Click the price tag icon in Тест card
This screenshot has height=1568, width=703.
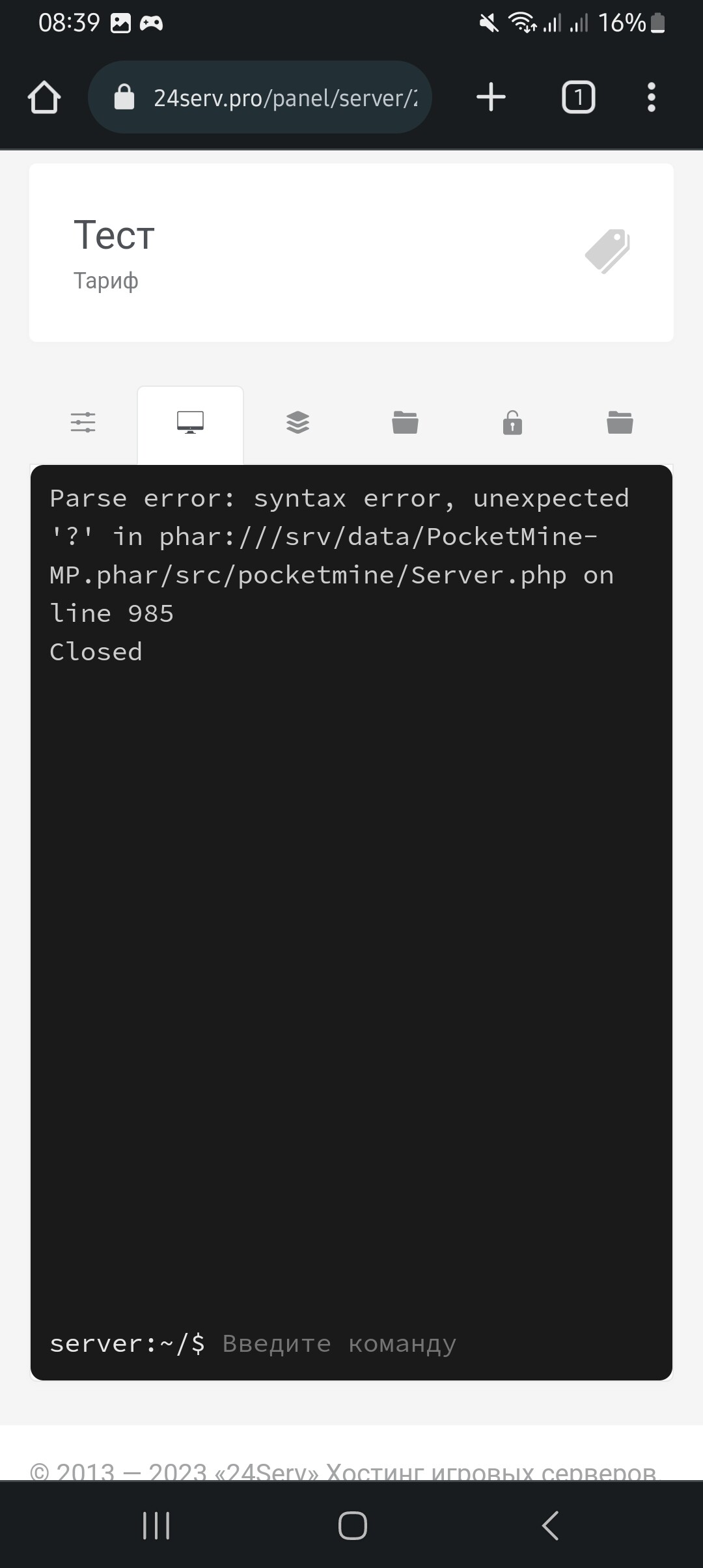coord(607,251)
